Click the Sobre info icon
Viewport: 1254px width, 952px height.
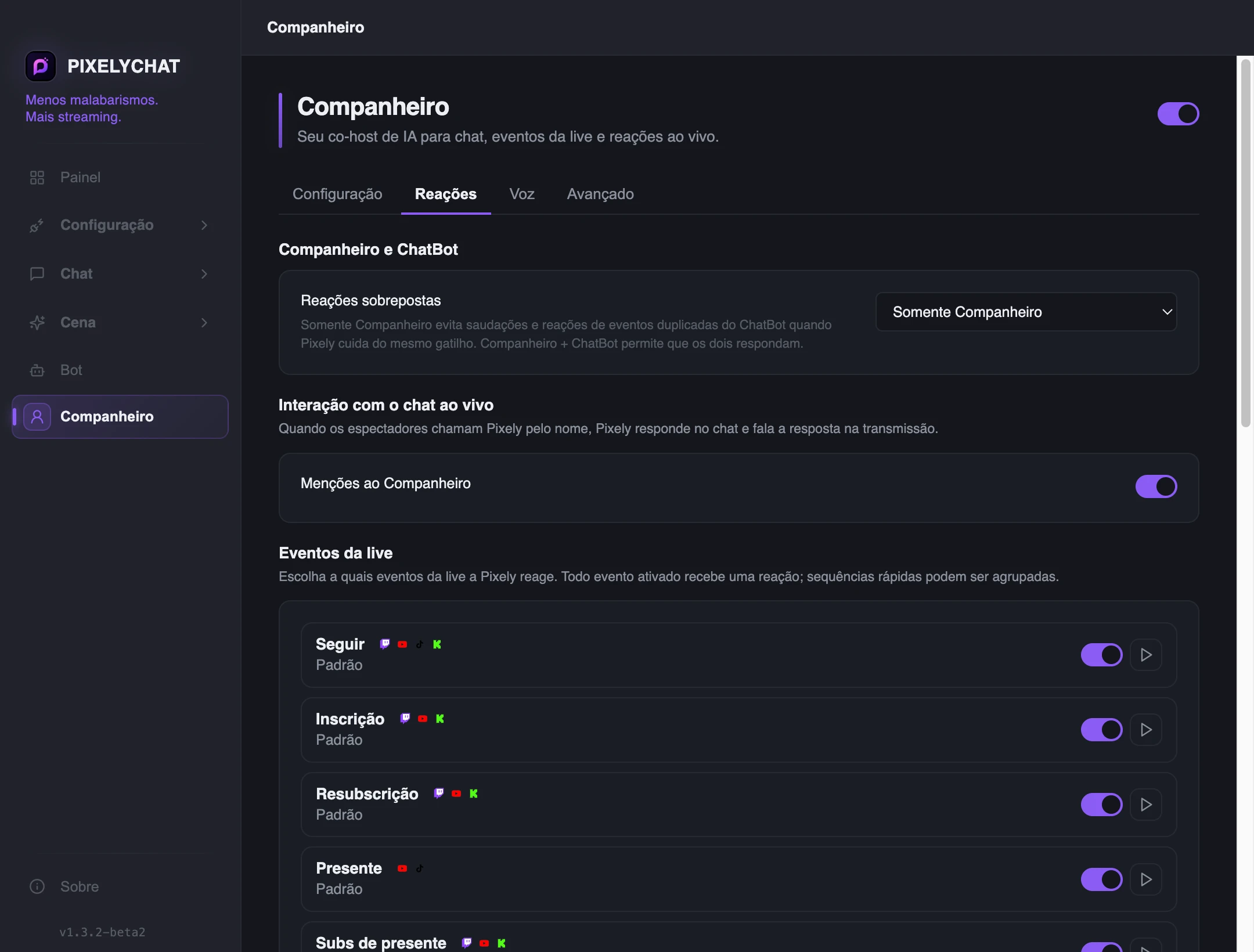click(x=37, y=886)
